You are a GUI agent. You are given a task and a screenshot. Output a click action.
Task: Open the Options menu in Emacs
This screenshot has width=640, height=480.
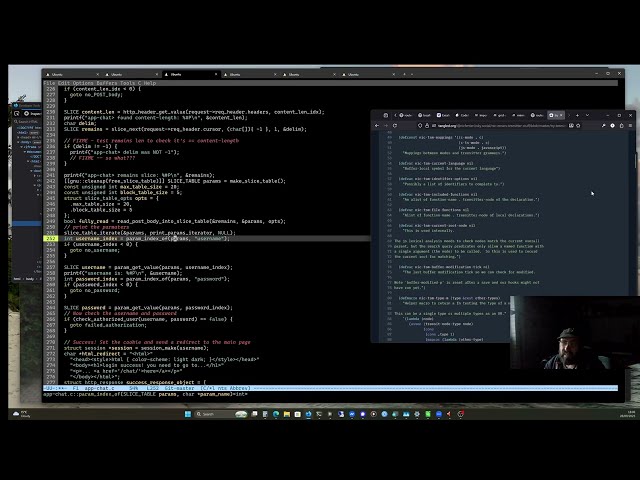click(83, 83)
